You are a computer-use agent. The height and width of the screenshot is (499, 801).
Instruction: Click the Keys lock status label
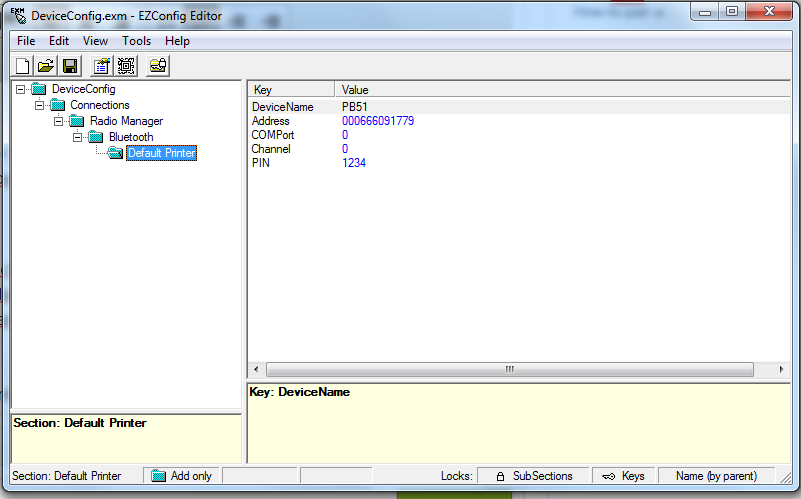click(633, 476)
